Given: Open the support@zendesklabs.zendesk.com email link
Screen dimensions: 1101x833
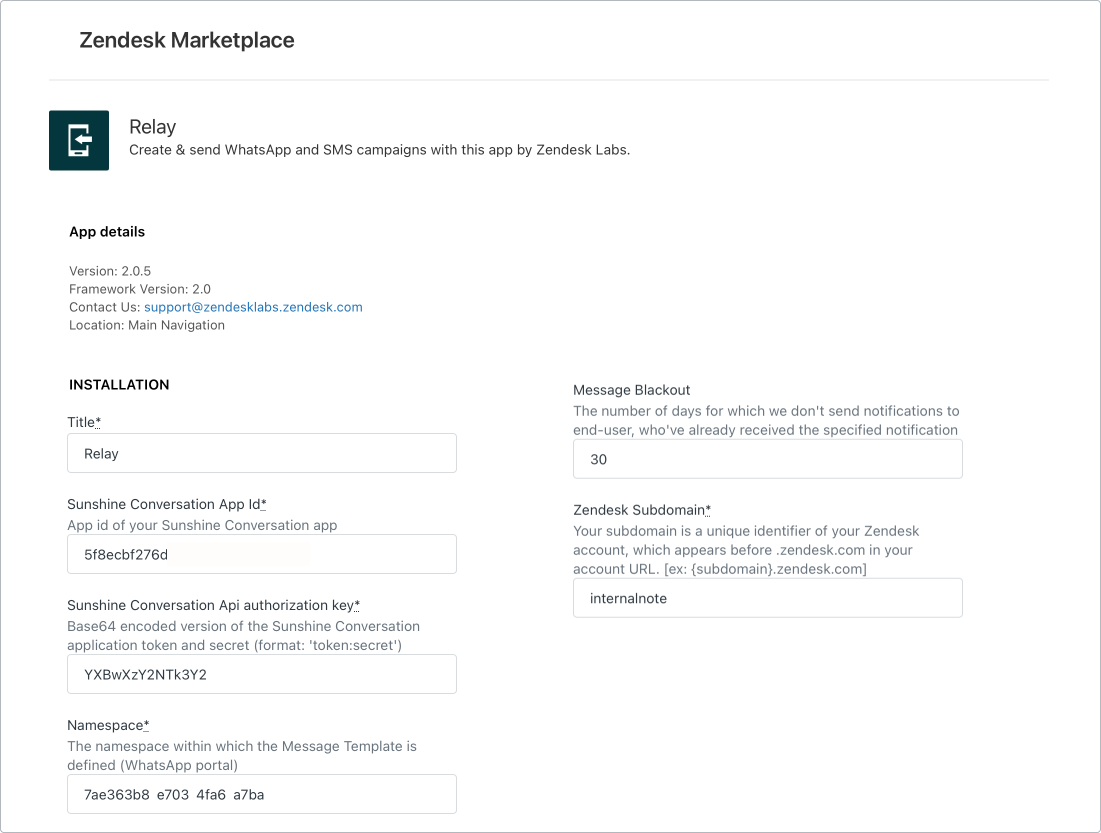Looking at the screenshot, I should 253,307.
